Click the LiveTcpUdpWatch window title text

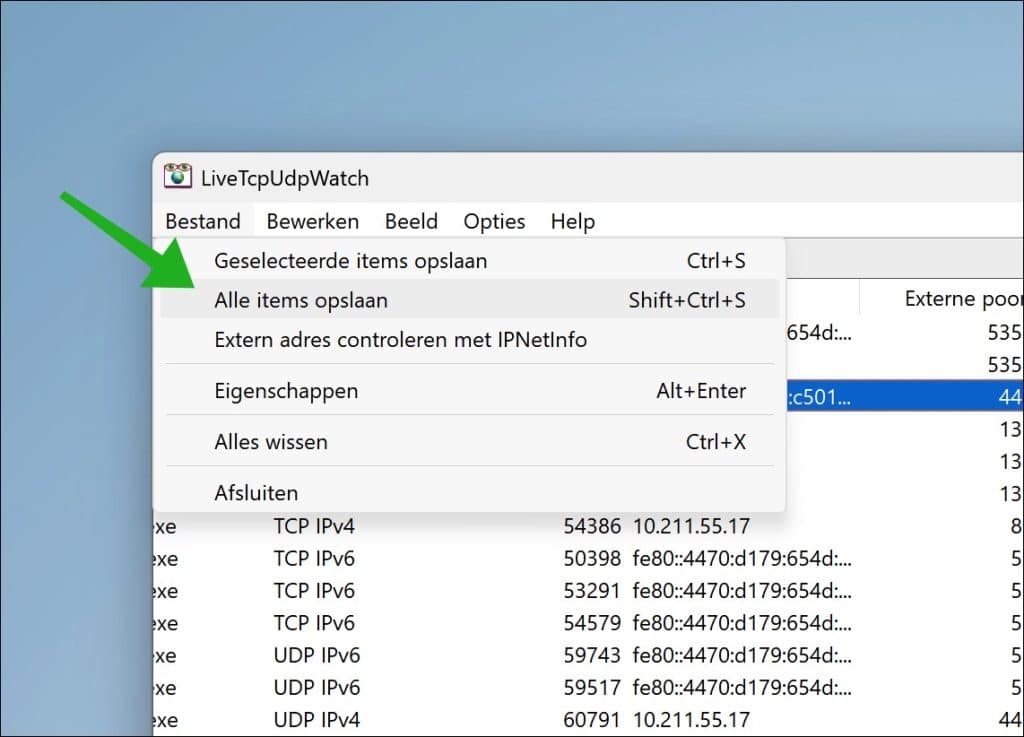click(285, 178)
